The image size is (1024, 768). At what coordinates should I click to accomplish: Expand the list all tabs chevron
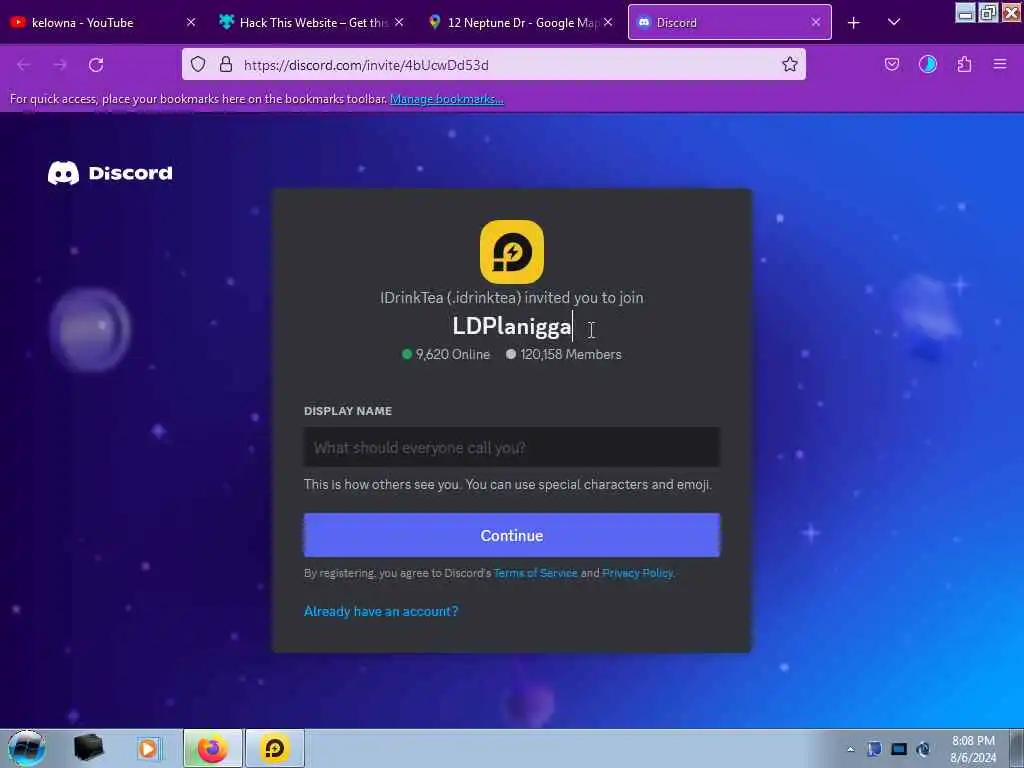[x=894, y=22]
